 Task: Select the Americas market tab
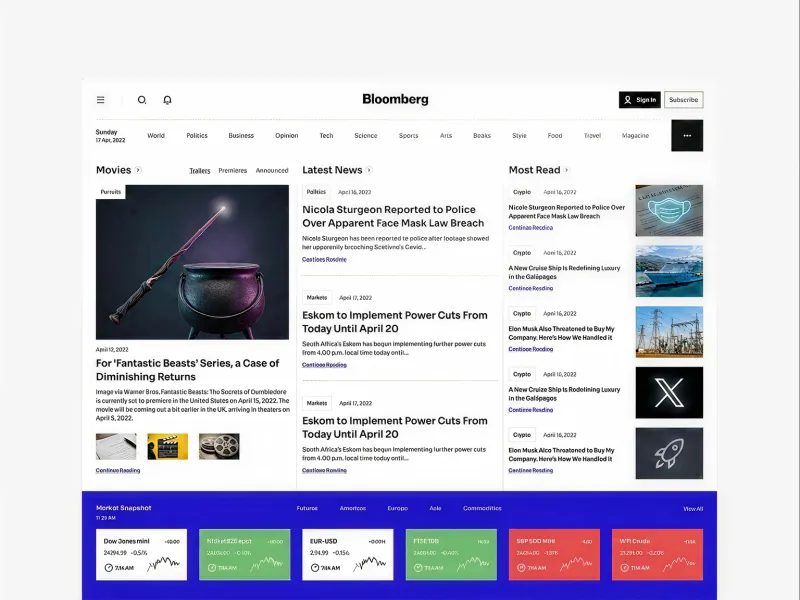pyautogui.click(x=353, y=508)
